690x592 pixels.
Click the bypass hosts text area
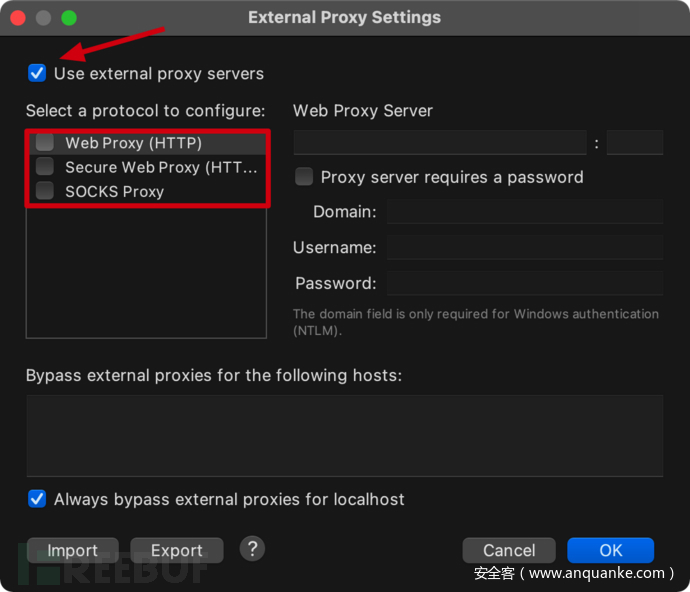coord(344,435)
